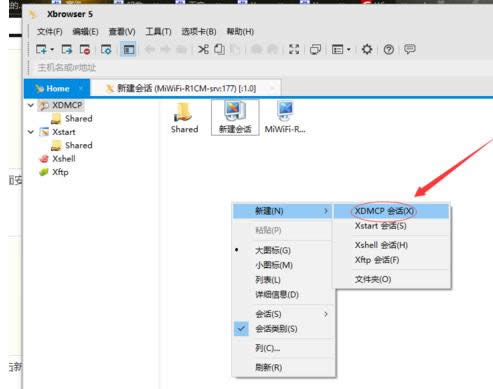
Task: Close the 新建会话 MiWiFi-R1CM-srv tab
Action: pos(272,88)
